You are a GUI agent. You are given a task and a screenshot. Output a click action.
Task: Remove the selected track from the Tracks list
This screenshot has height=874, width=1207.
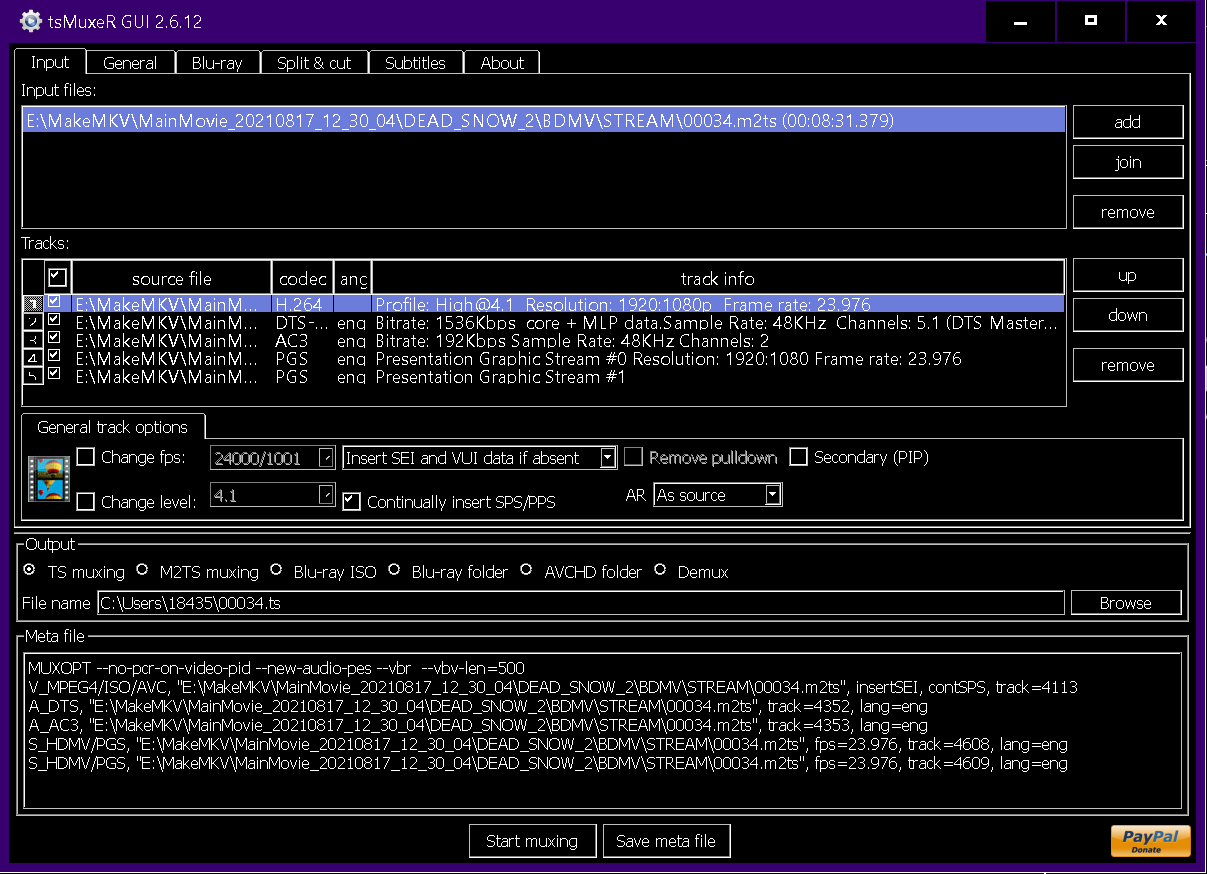tap(1128, 365)
